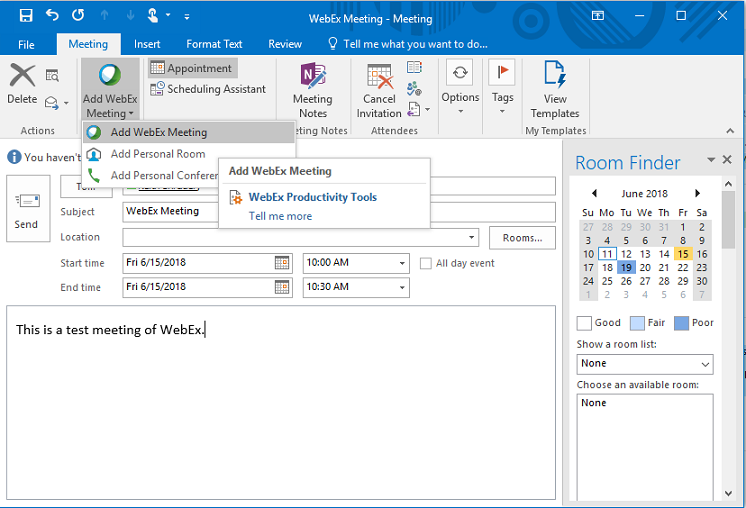Click the Response Options icon
746x508 pixels.
pyautogui.click(x=414, y=109)
